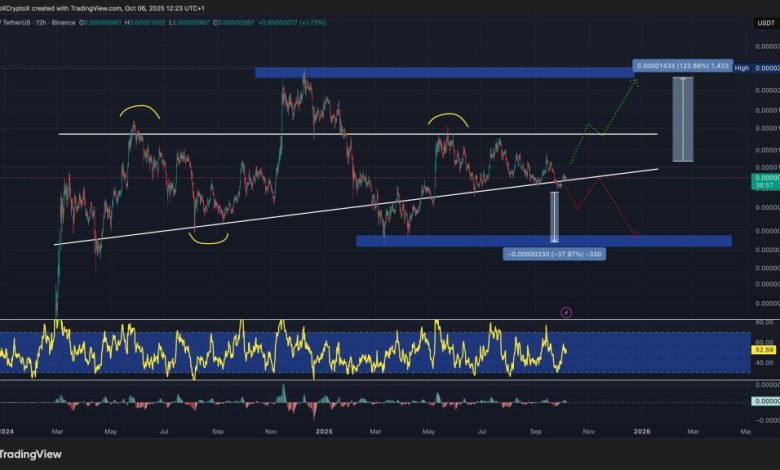Select the upper blue resistance zone rectangle
Screen dimensions: 780x470
[440, 72]
